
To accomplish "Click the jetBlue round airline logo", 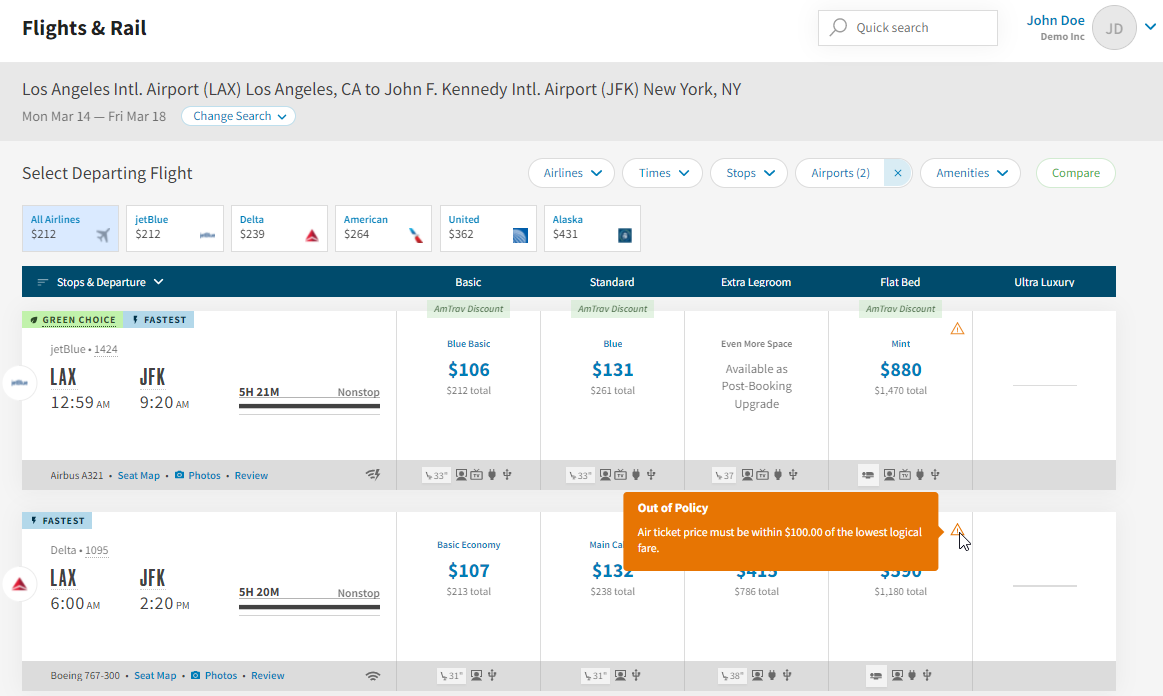I will [20, 383].
